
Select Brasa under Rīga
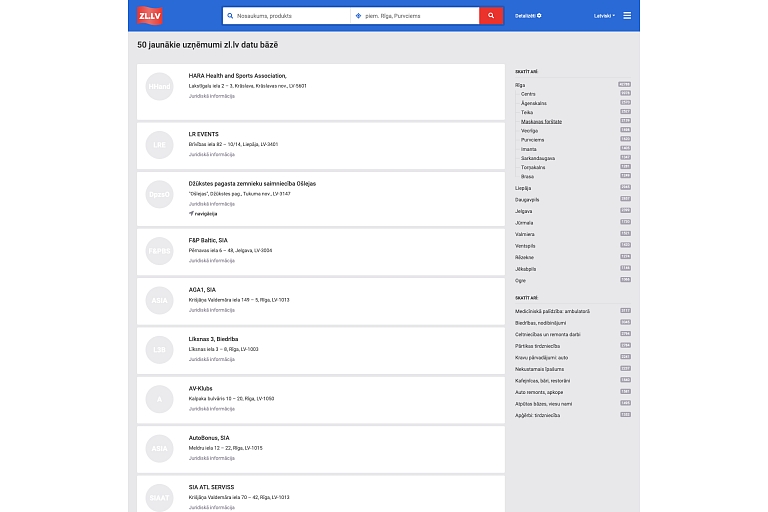coord(527,176)
